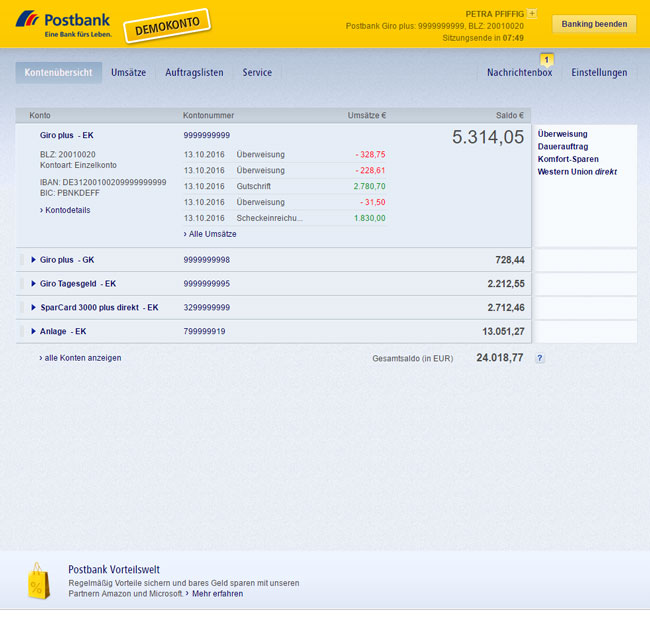The width and height of the screenshot is (650, 618).
Task: Open Einstellungen
Action: point(599,73)
